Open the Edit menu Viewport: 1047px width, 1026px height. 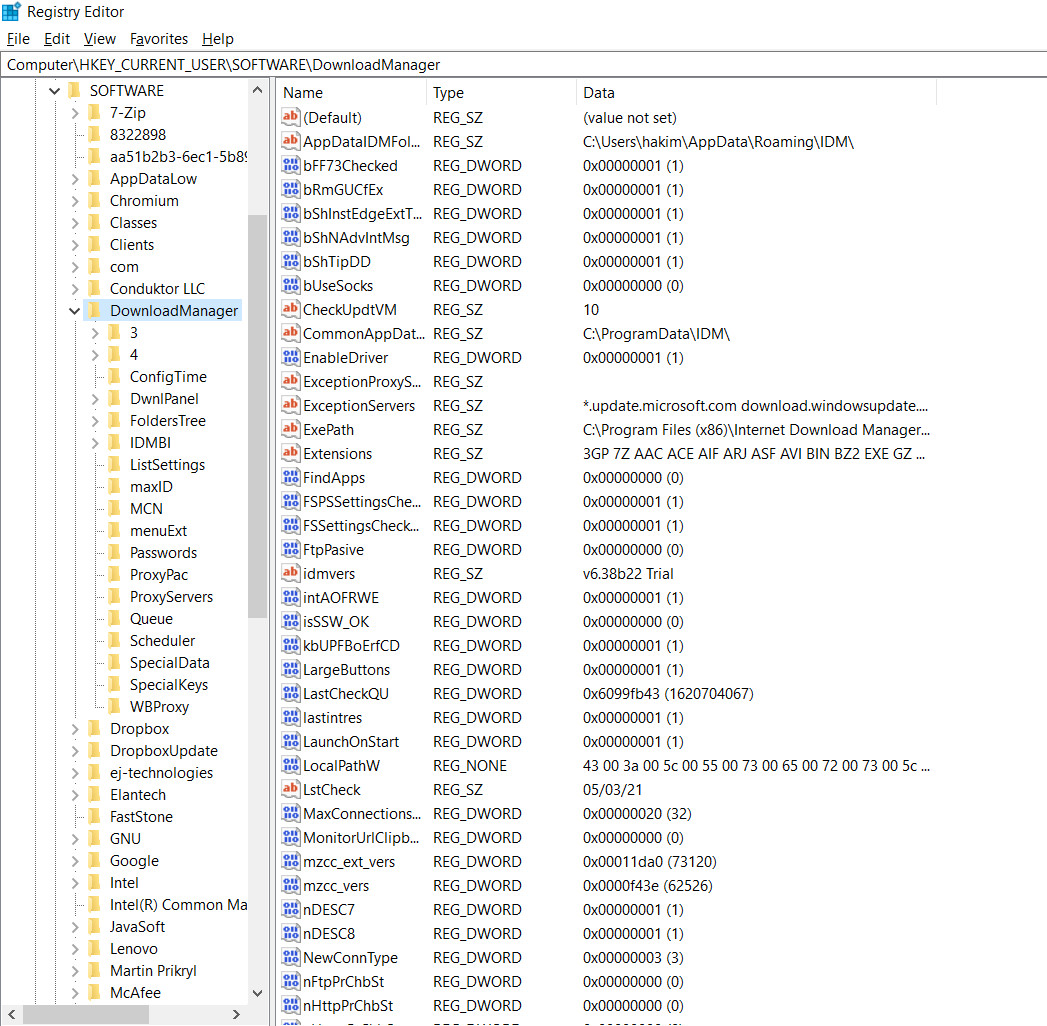click(x=57, y=39)
